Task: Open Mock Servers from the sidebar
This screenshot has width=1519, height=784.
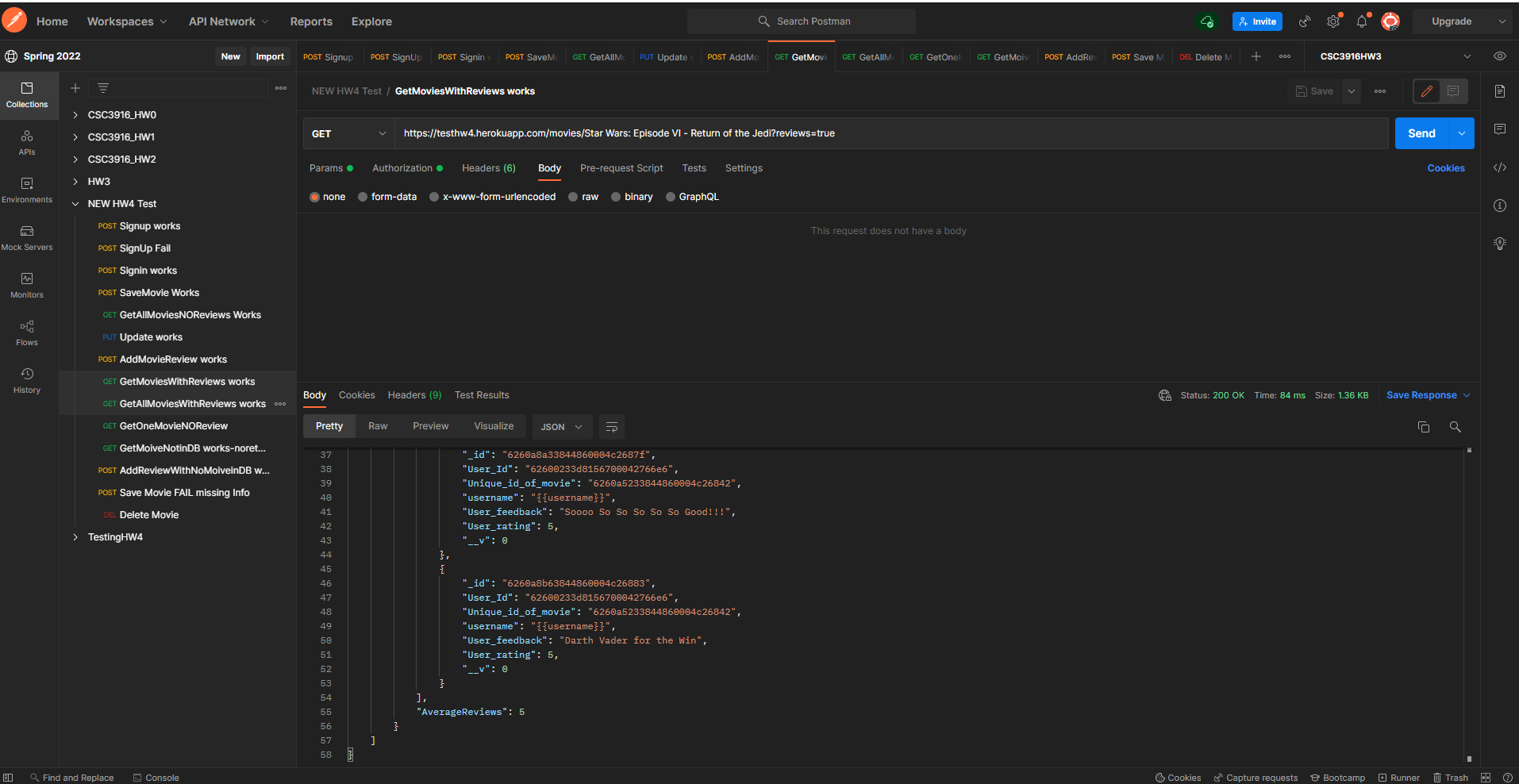Action: click(x=27, y=236)
